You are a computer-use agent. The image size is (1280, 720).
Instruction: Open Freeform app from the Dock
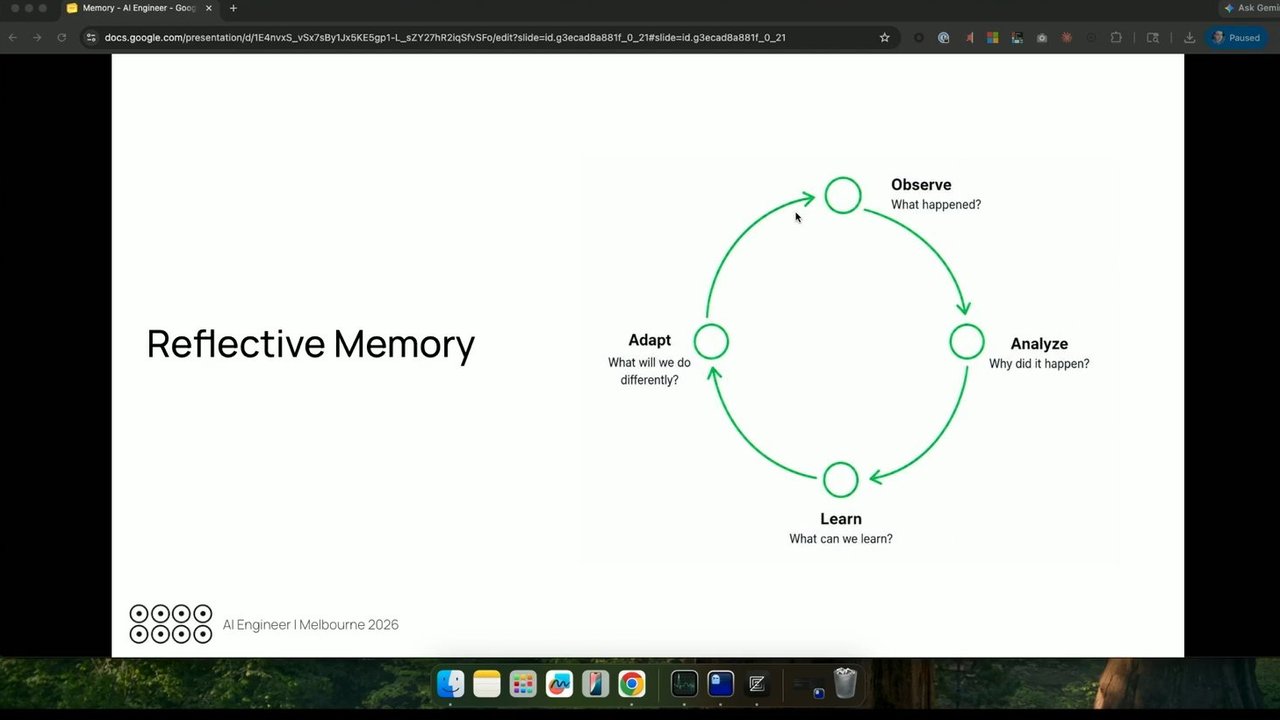pyautogui.click(x=559, y=684)
